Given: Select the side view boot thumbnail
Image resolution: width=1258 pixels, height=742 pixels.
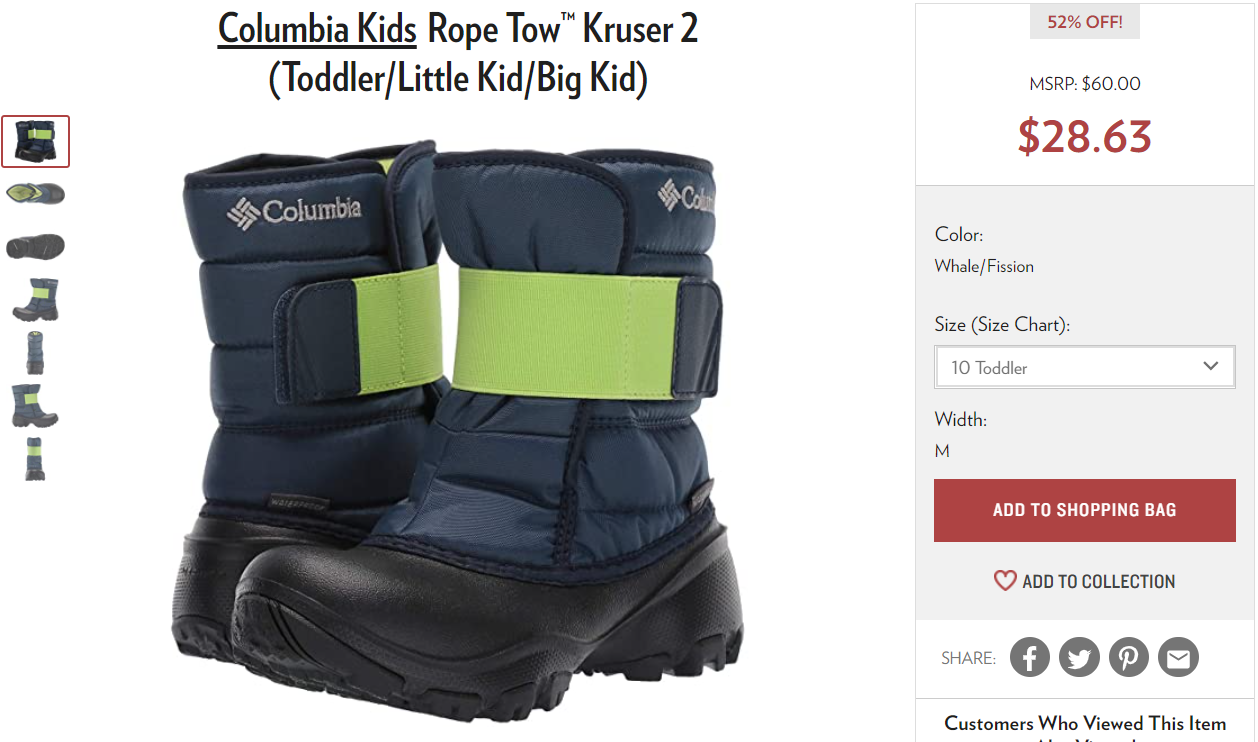Looking at the screenshot, I should tap(36, 299).
